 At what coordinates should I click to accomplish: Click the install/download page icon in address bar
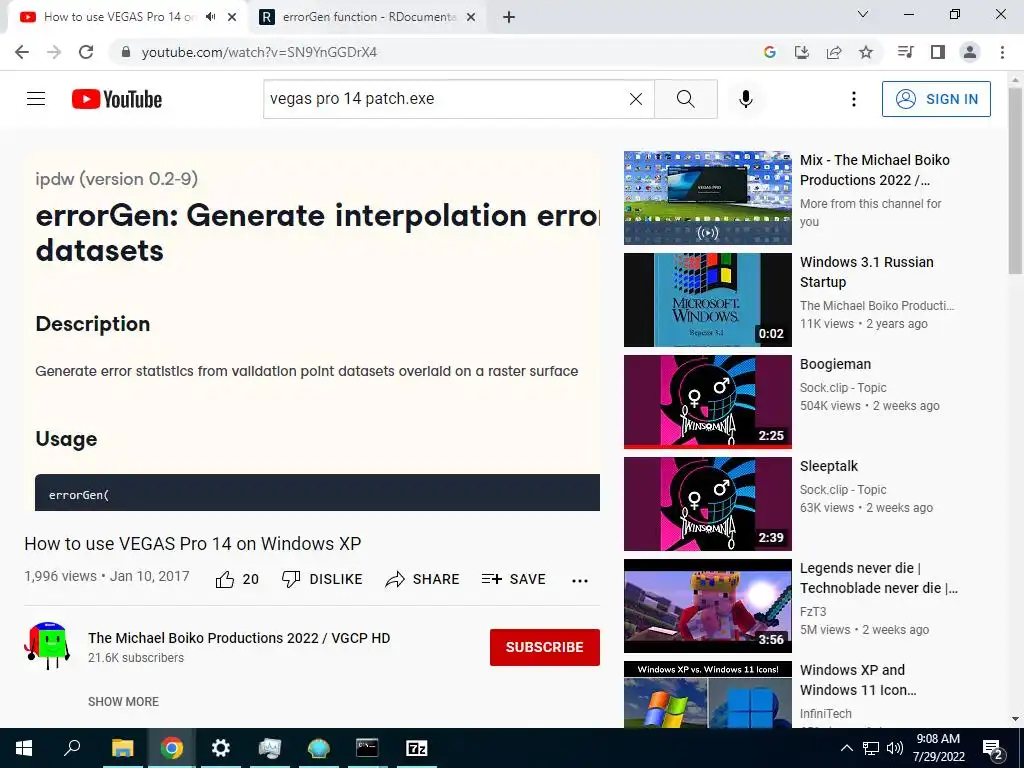[x=802, y=52]
